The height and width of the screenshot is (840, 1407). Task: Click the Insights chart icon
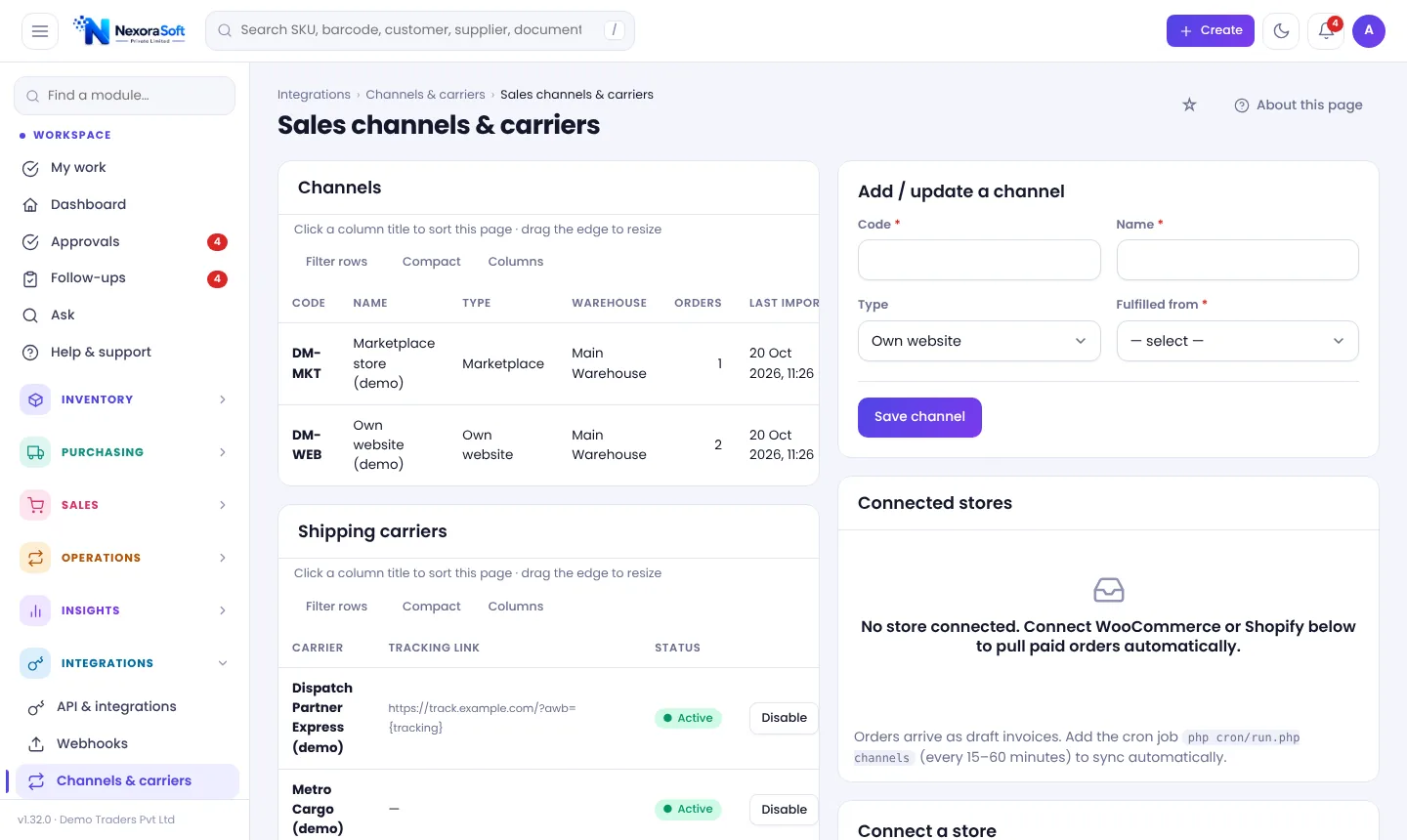tap(35, 610)
